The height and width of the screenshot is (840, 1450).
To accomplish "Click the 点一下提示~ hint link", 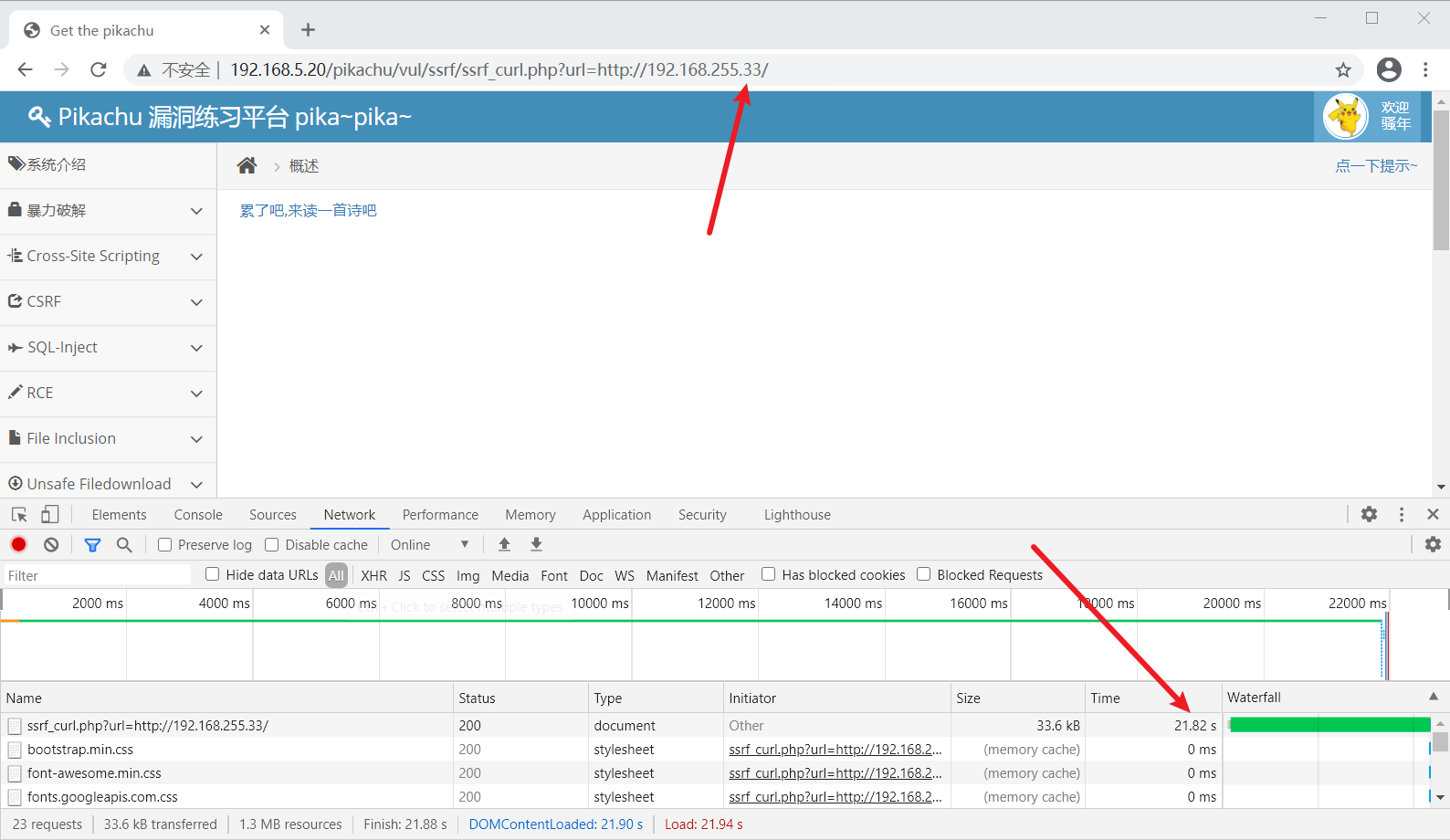I will (x=1376, y=166).
